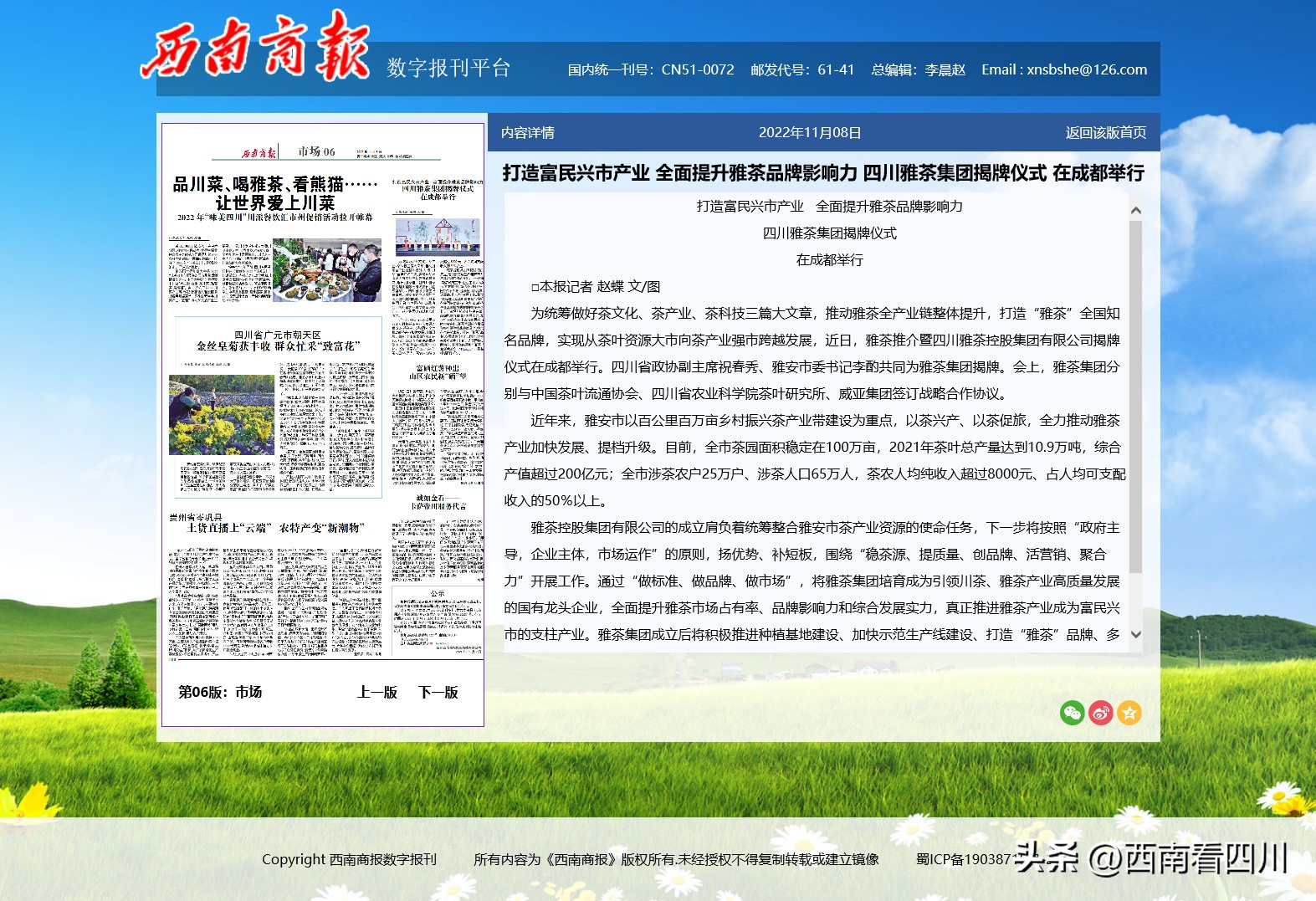Share article via WeChat icon
This screenshot has height=901, width=1316.
pos(1073,713)
